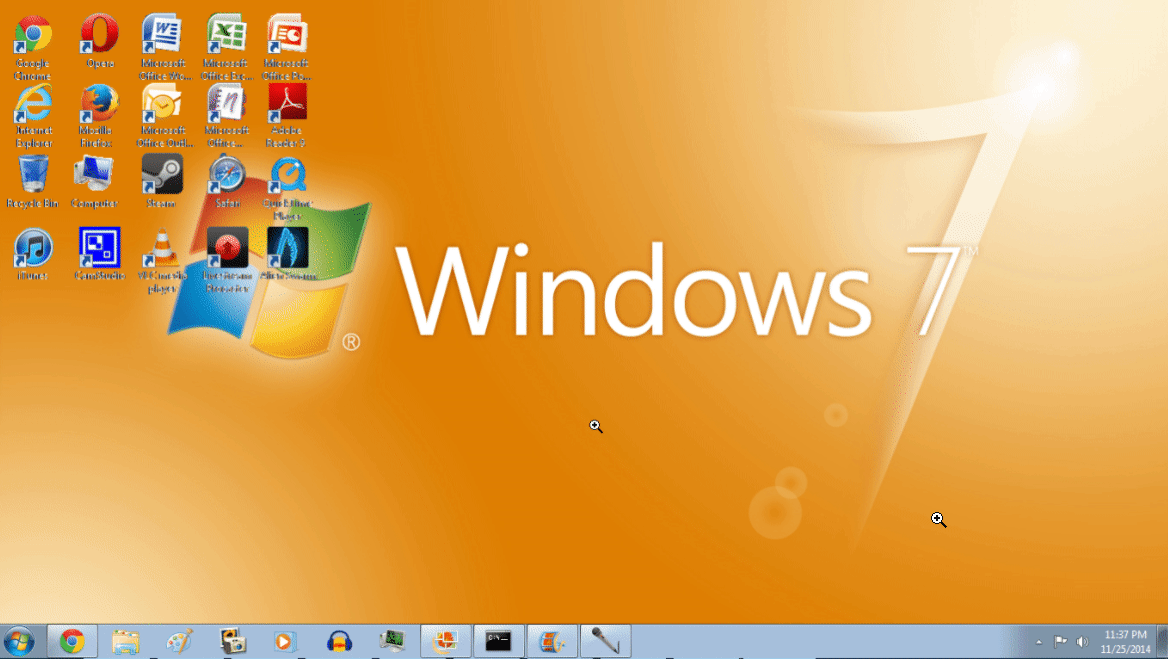This screenshot has height=659, width=1168.
Task: Select the Microsoft Office OneNote shortcut
Action: (x=226, y=116)
